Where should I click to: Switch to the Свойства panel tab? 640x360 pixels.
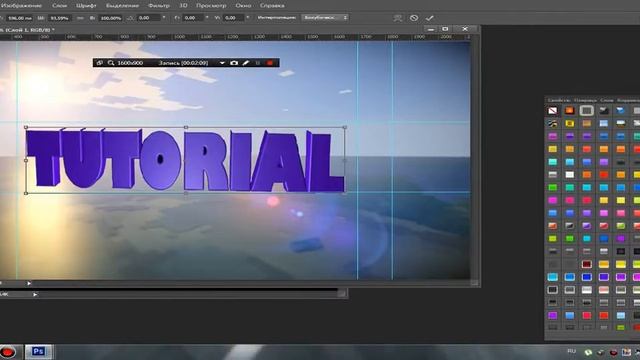coord(559,100)
